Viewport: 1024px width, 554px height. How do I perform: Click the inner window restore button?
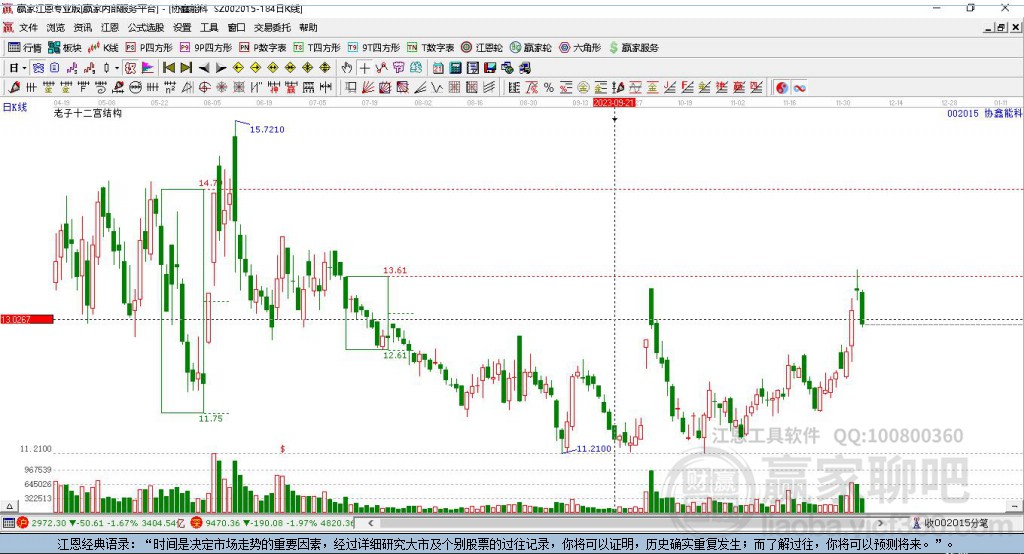coord(1001,27)
